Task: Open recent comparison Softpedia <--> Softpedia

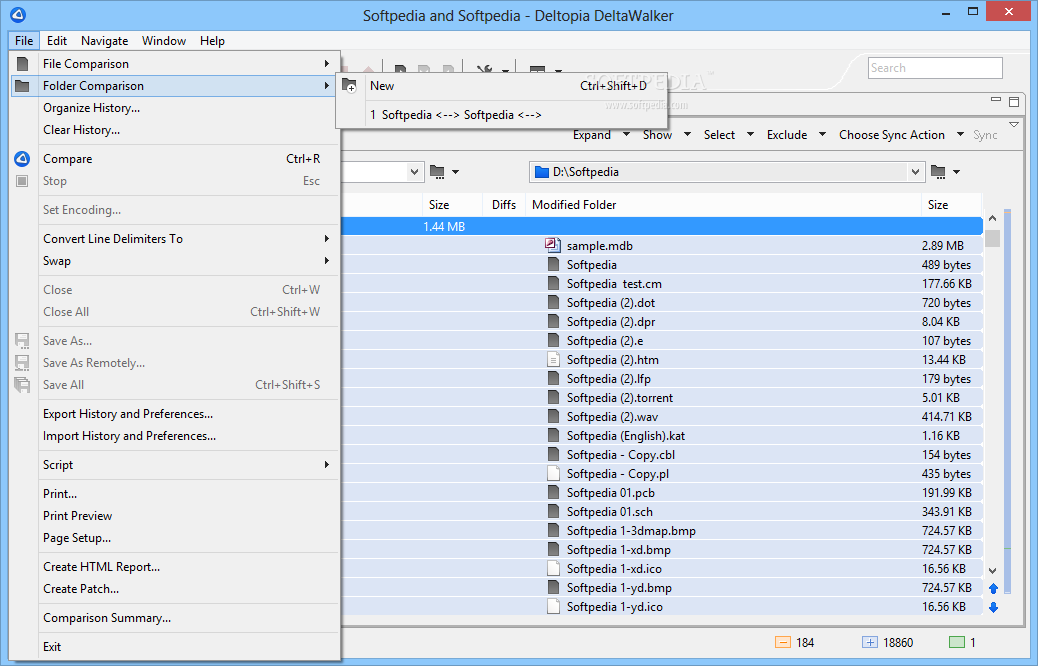Action: click(x=502, y=115)
